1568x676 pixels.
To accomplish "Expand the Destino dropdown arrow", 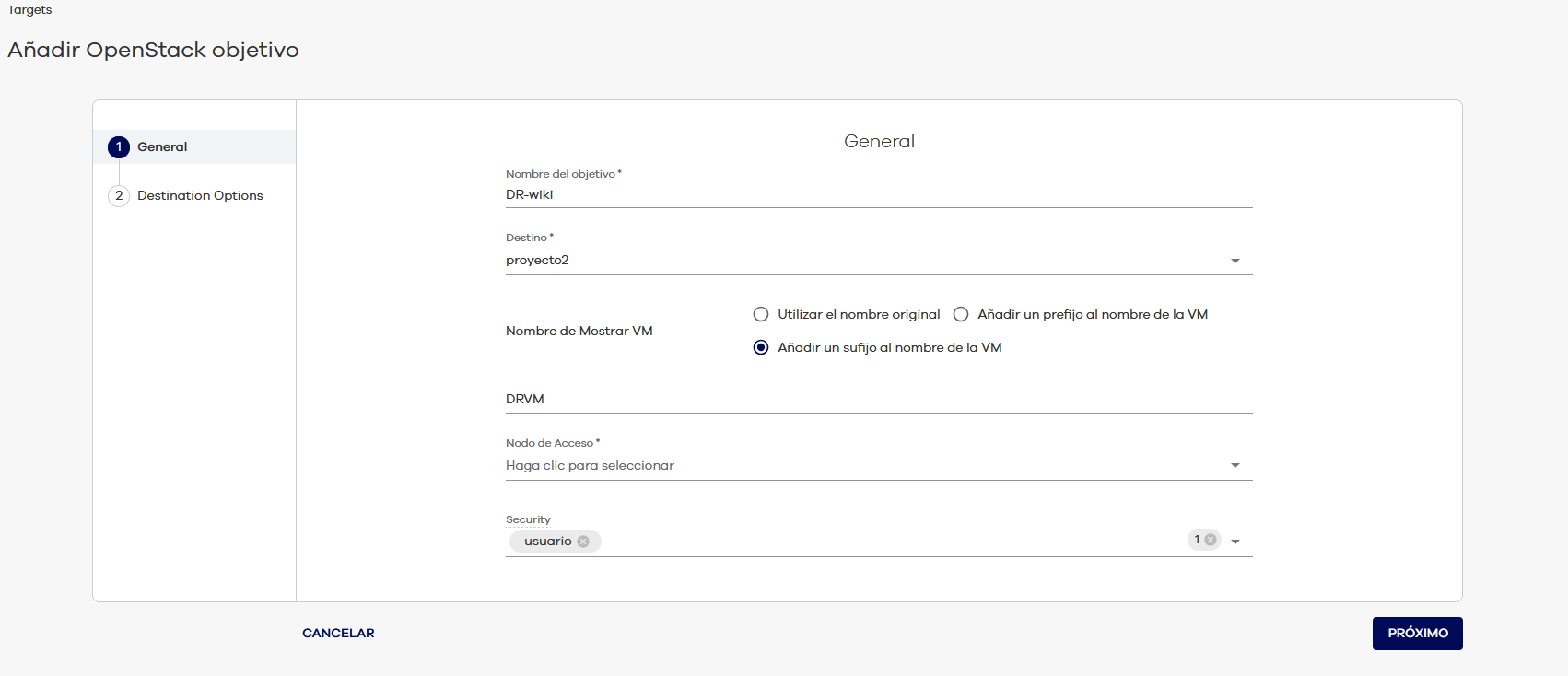I will pos(1235,262).
